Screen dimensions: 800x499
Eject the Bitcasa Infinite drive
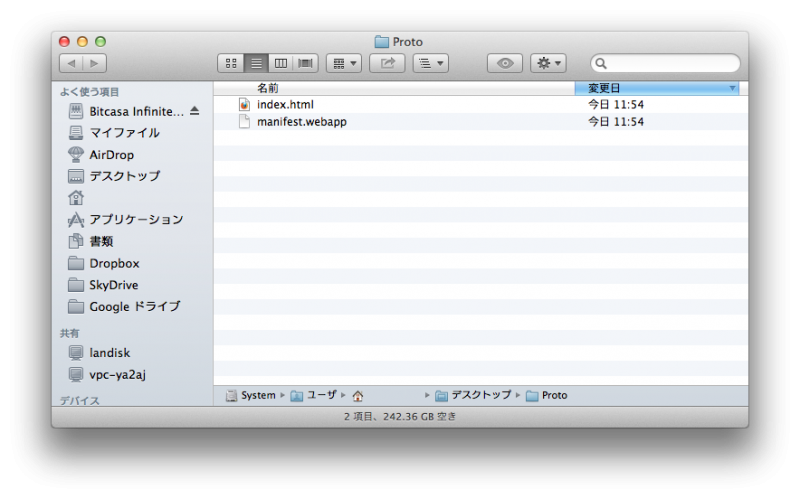pyautogui.click(x=194, y=111)
